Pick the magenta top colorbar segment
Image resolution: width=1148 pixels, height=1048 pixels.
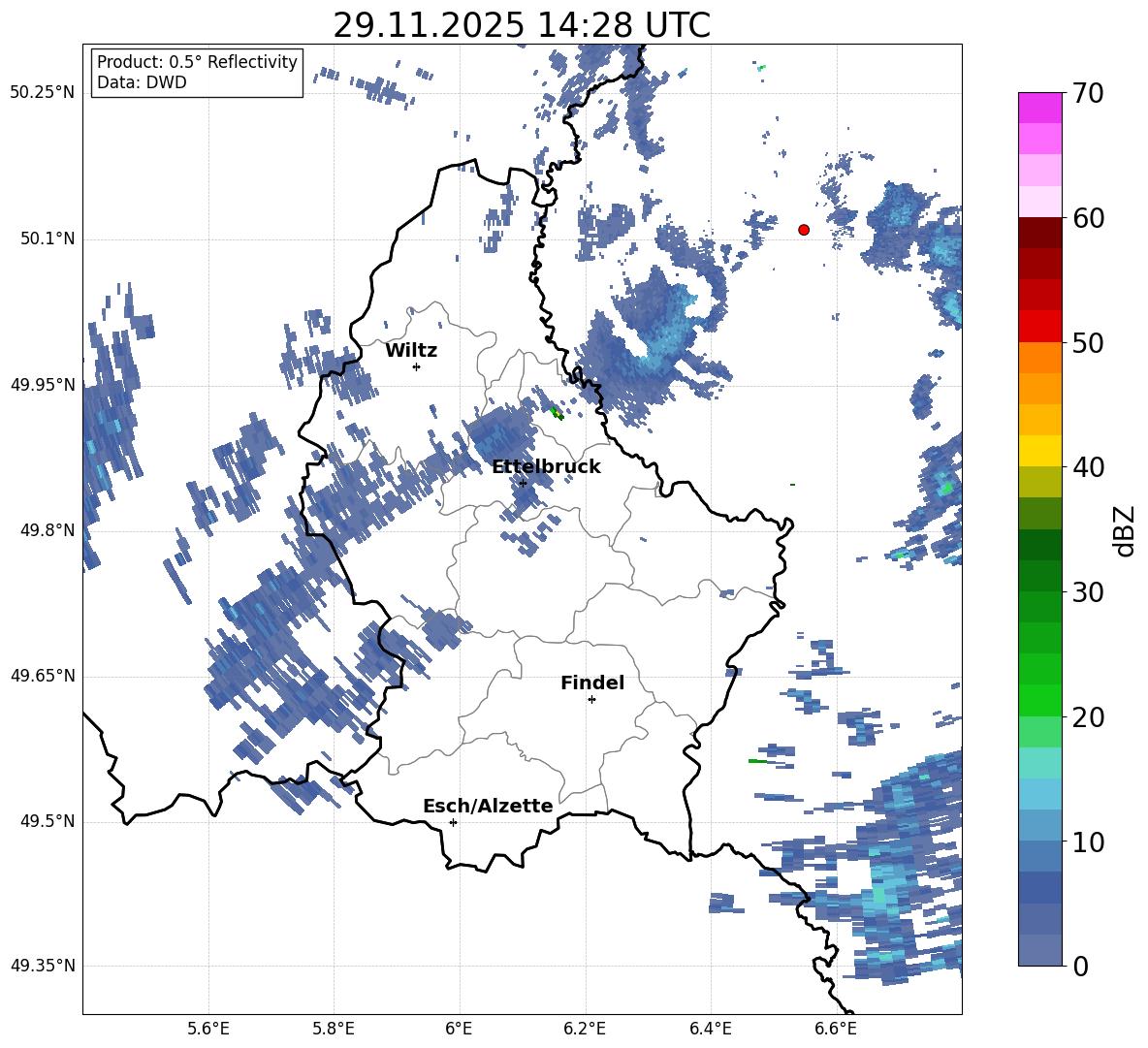tap(1039, 108)
